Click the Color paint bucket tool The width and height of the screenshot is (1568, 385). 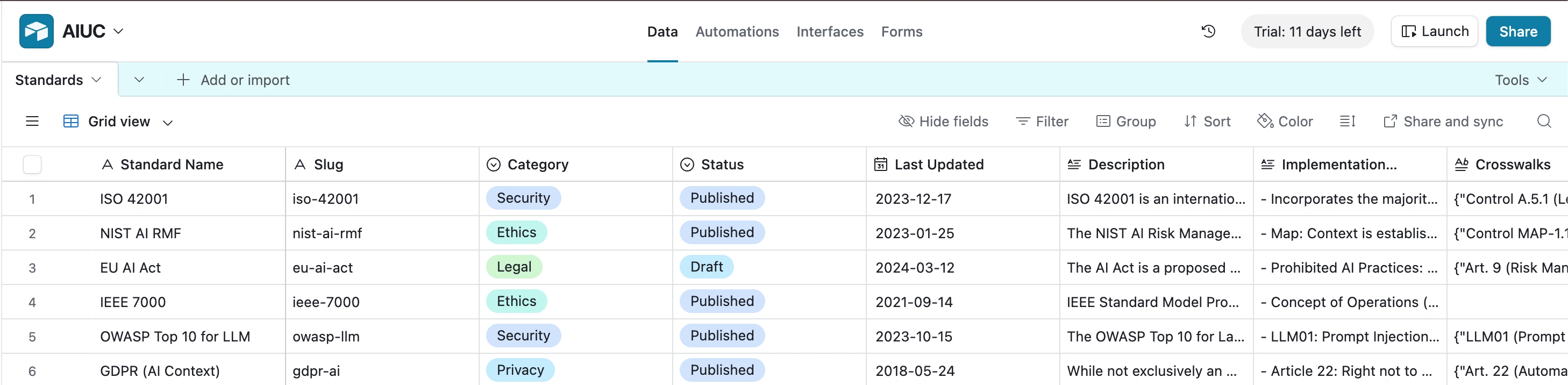pos(1285,121)
